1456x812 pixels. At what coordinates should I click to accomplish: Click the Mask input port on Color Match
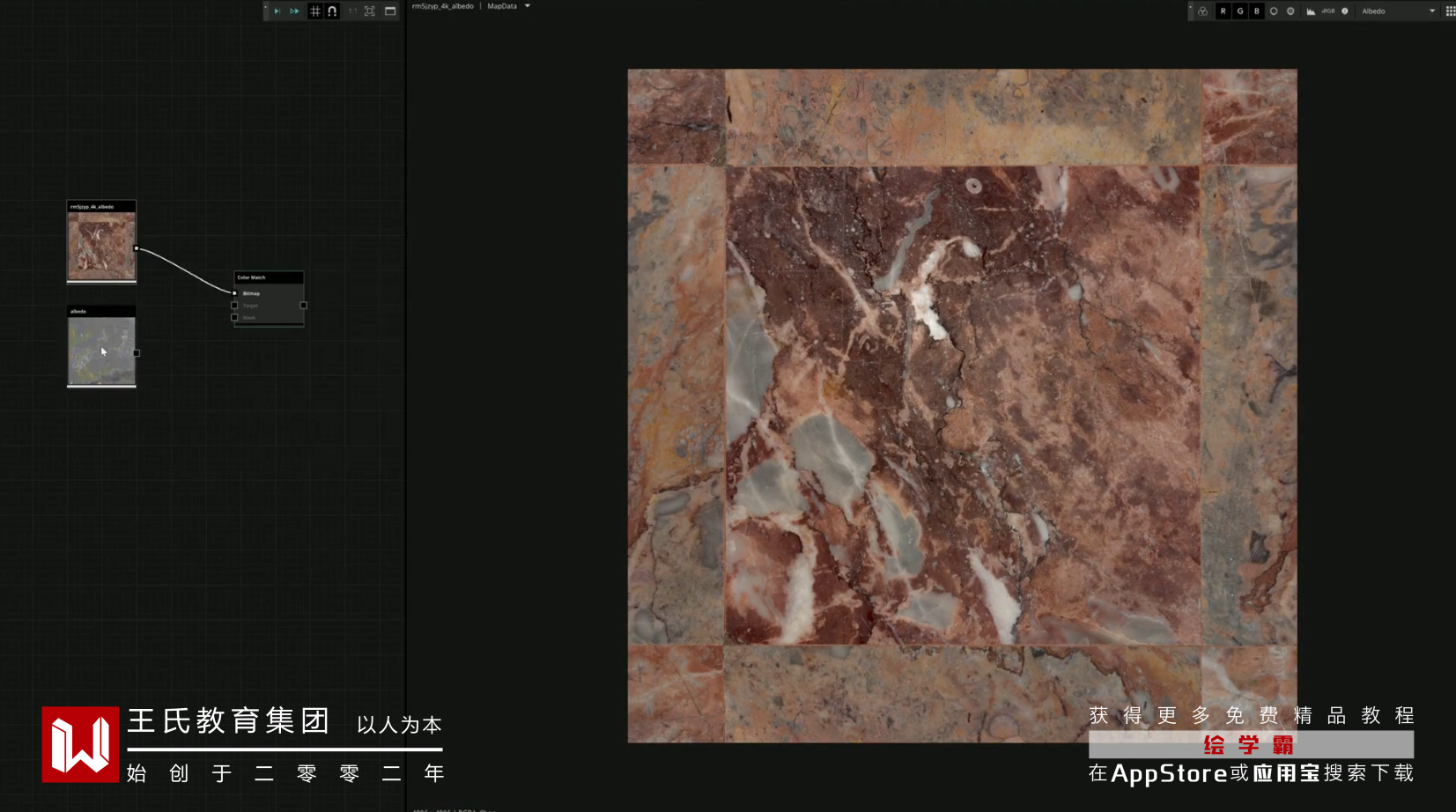point(234,317)
